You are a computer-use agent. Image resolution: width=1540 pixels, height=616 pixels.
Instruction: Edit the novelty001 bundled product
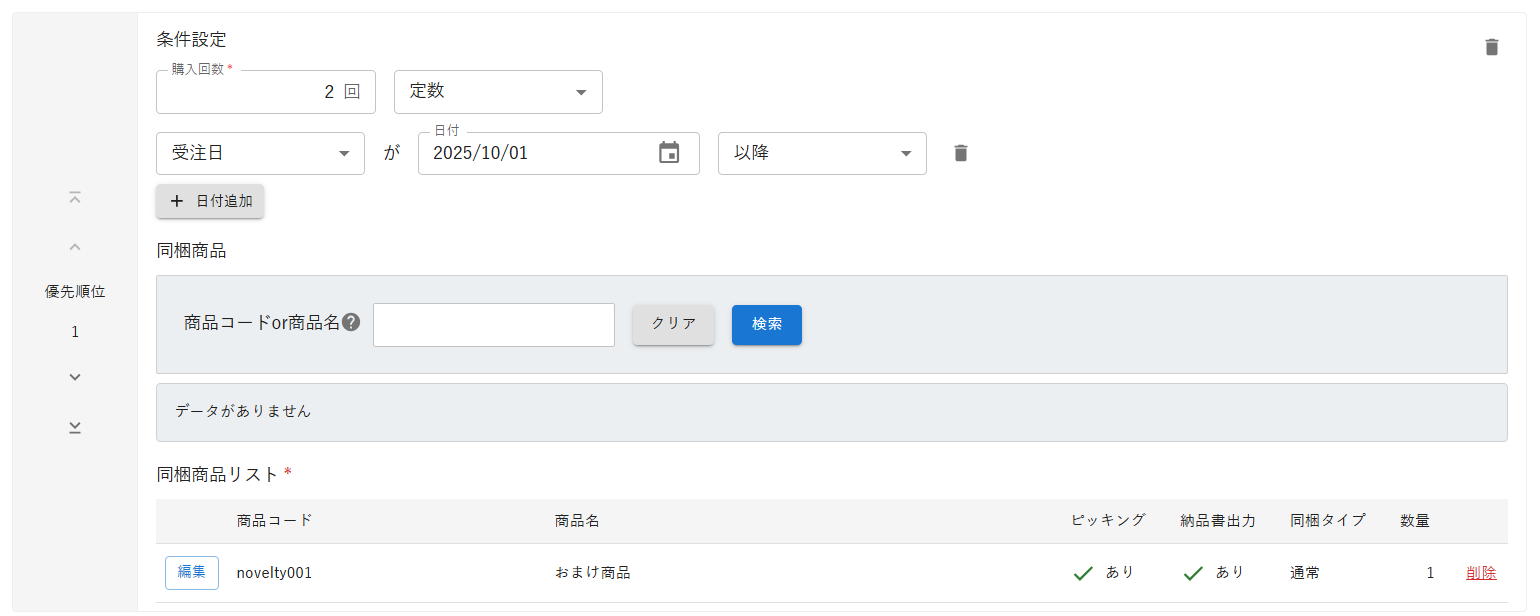click(191, 573)
